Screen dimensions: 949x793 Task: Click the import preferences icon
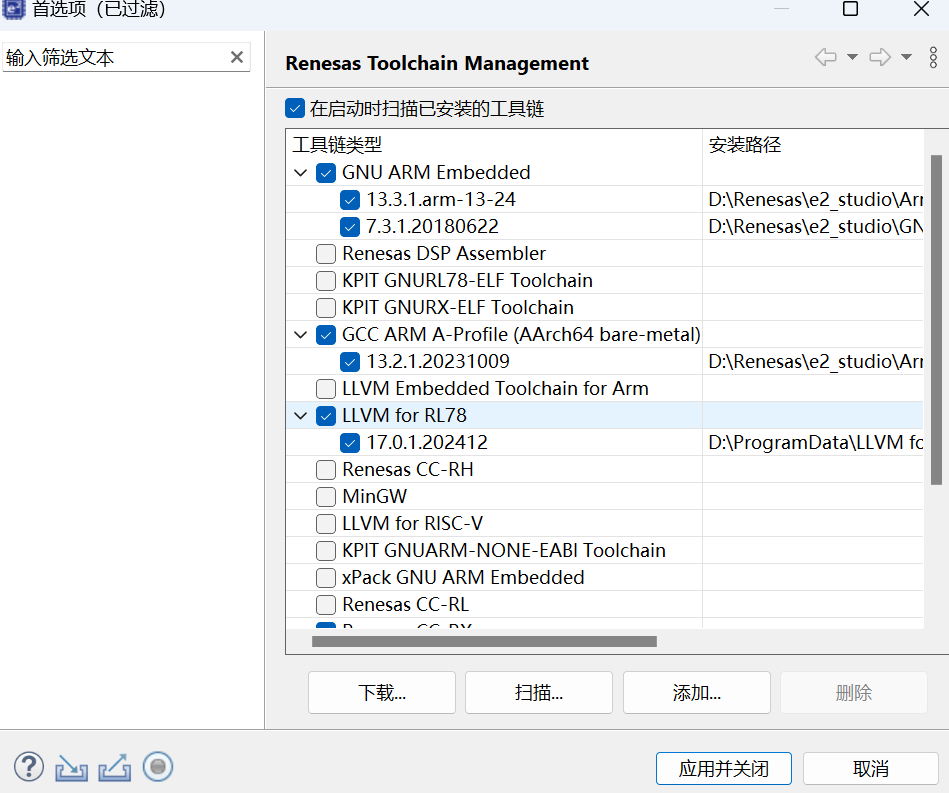[71, 768]
